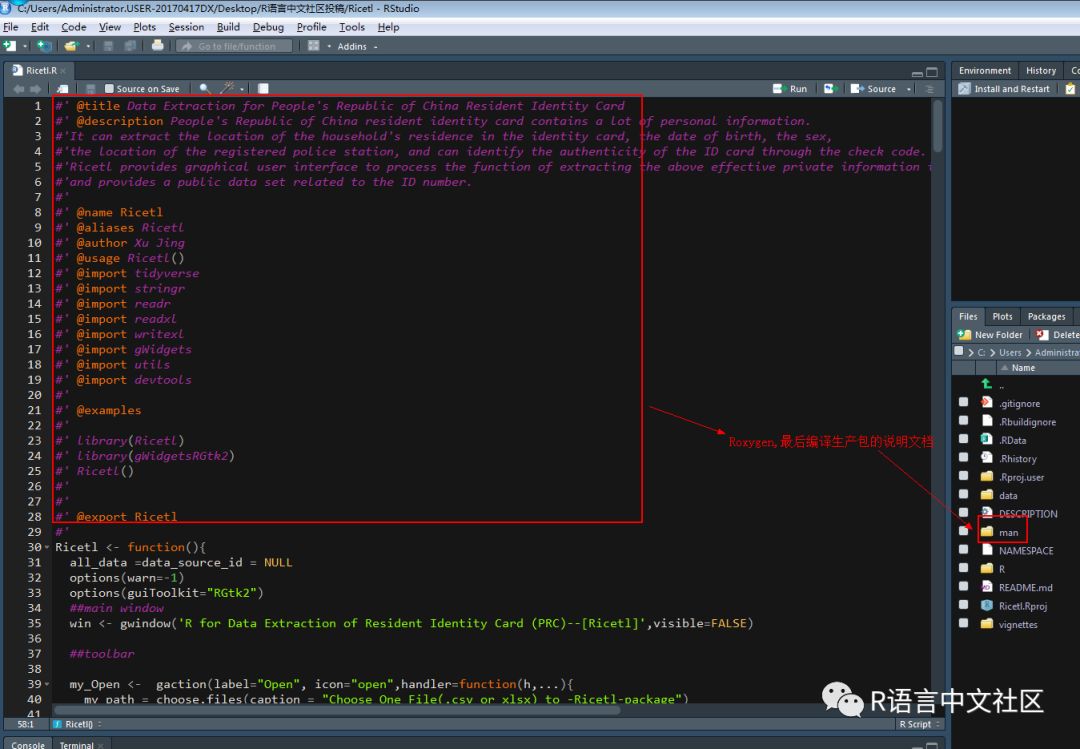Tick the checkbox beside the data folder
The width and height of the screenshot is (1080, 749).
point(963,495)
